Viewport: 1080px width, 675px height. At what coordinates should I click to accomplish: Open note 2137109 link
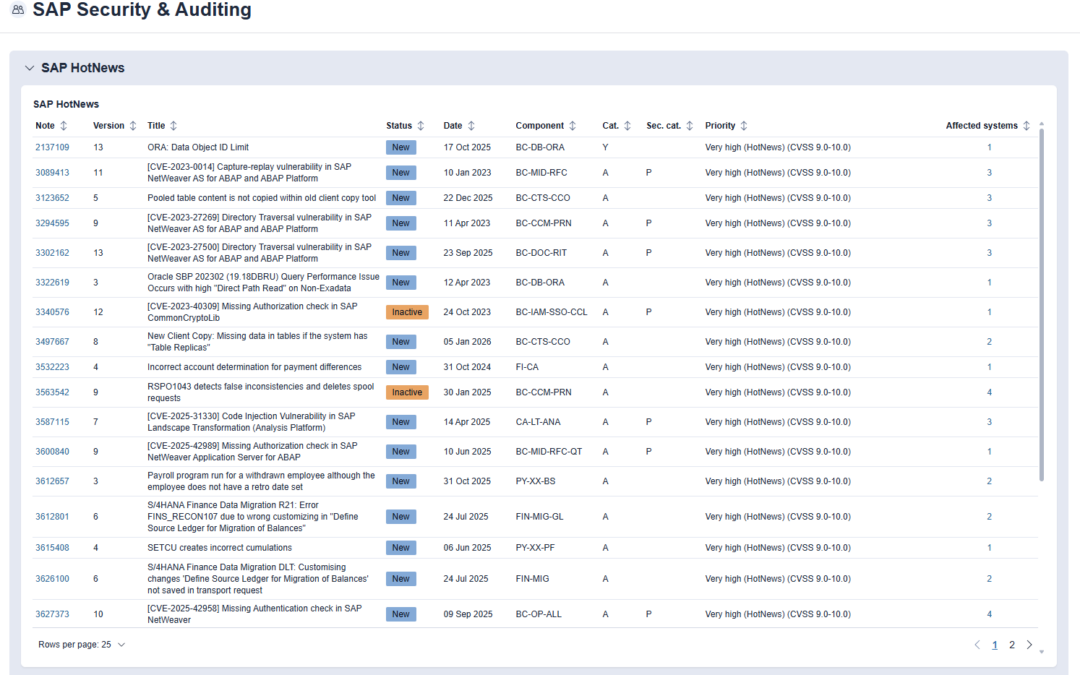pyautogui.click(x=52, y=147)
